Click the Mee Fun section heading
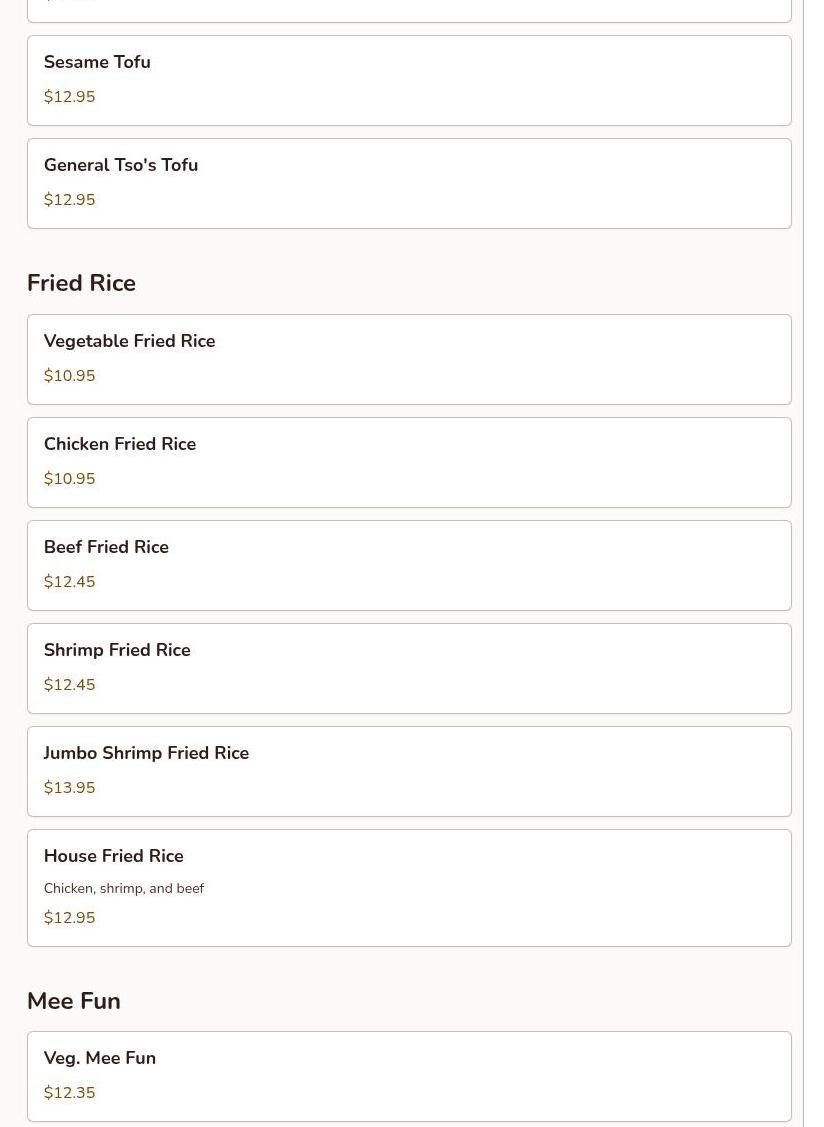This screenshot has height=1127, width=824. pyautogui.click(x=73, y=1000)
